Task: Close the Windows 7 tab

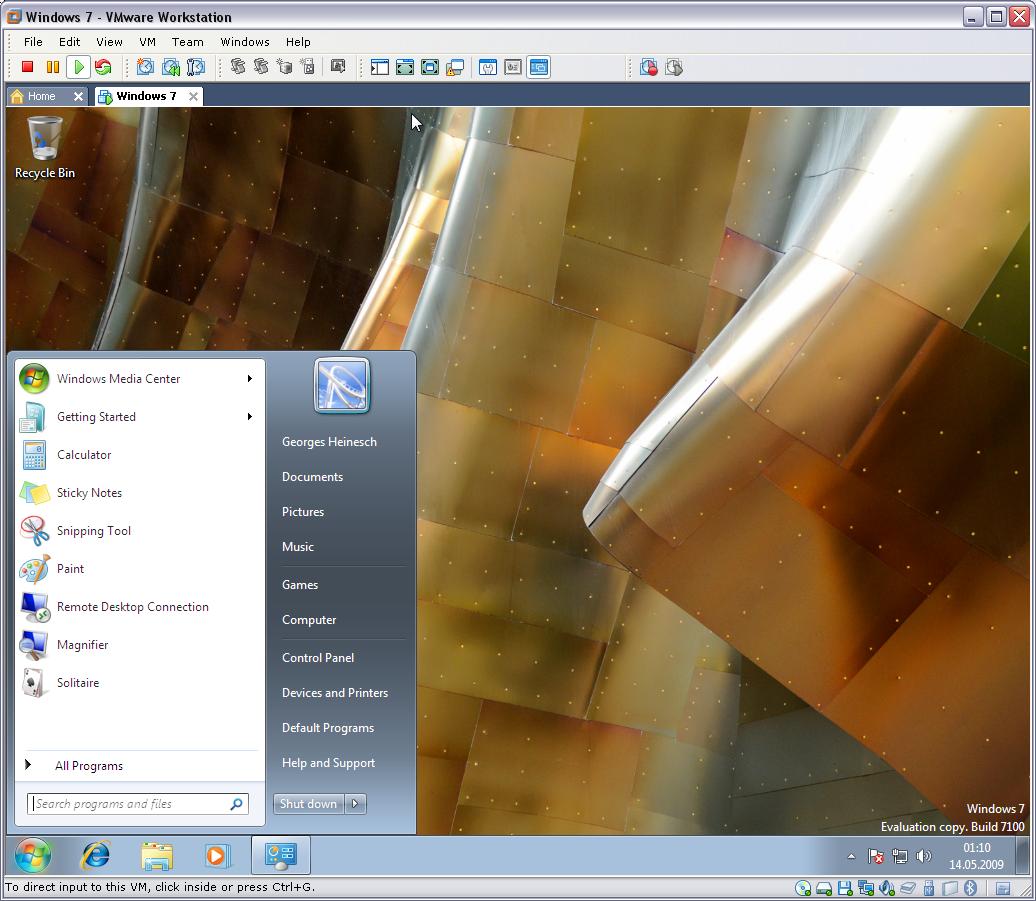Action: [193, 96]
